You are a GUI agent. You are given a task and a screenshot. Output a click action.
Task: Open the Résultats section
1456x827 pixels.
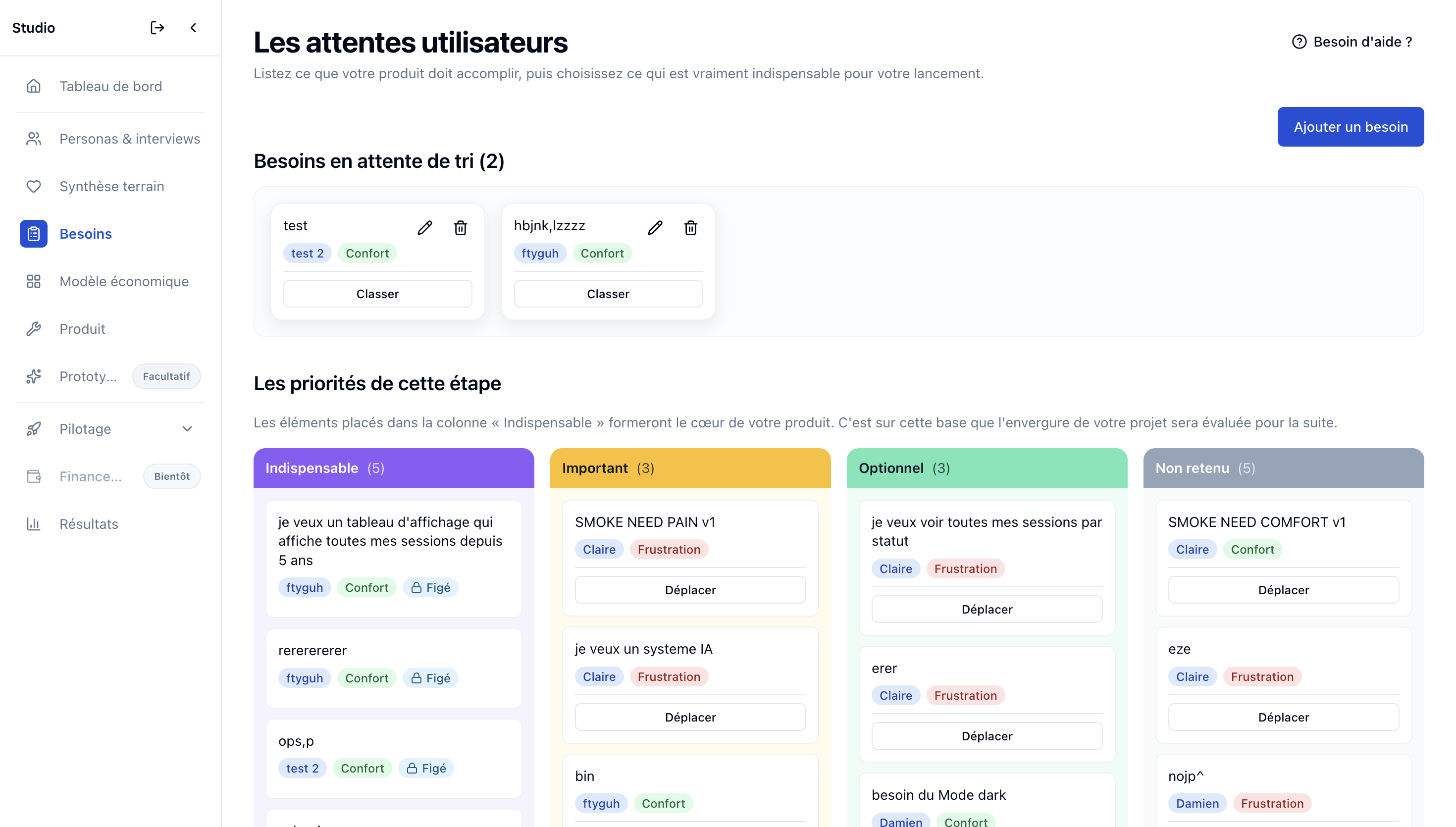pyautogui.click(x=111, y=524)
